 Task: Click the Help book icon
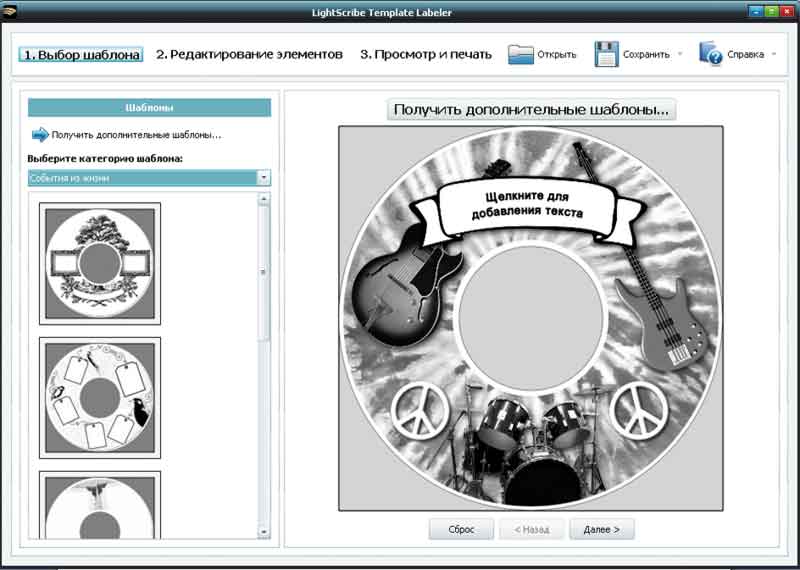(x=710, y=54)
